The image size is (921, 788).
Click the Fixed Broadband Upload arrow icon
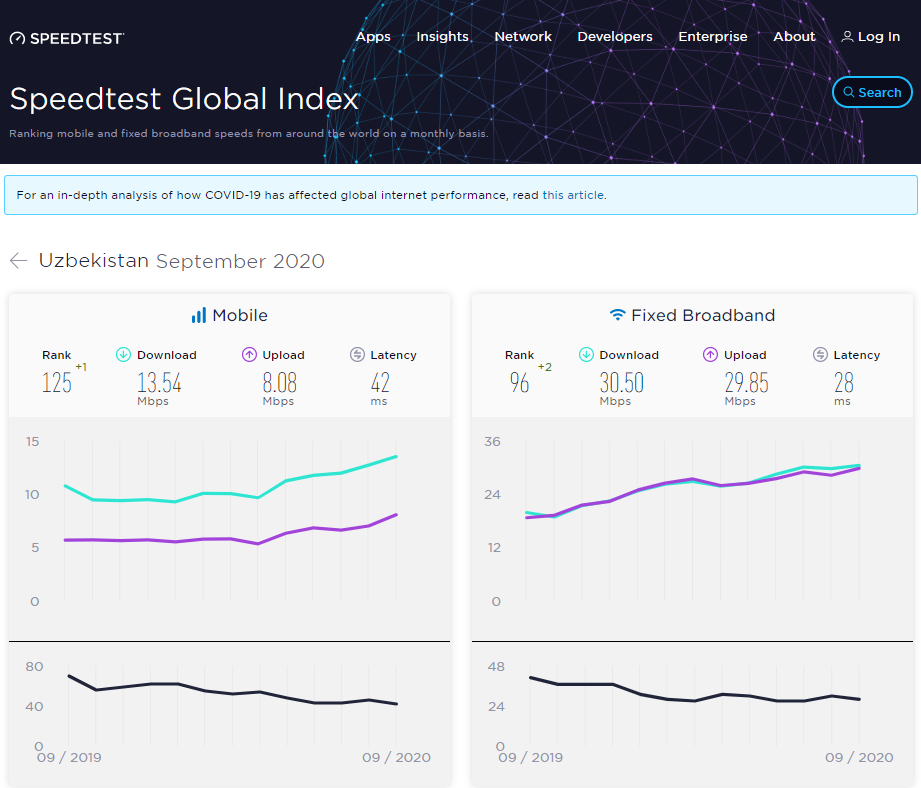[710, 355]
